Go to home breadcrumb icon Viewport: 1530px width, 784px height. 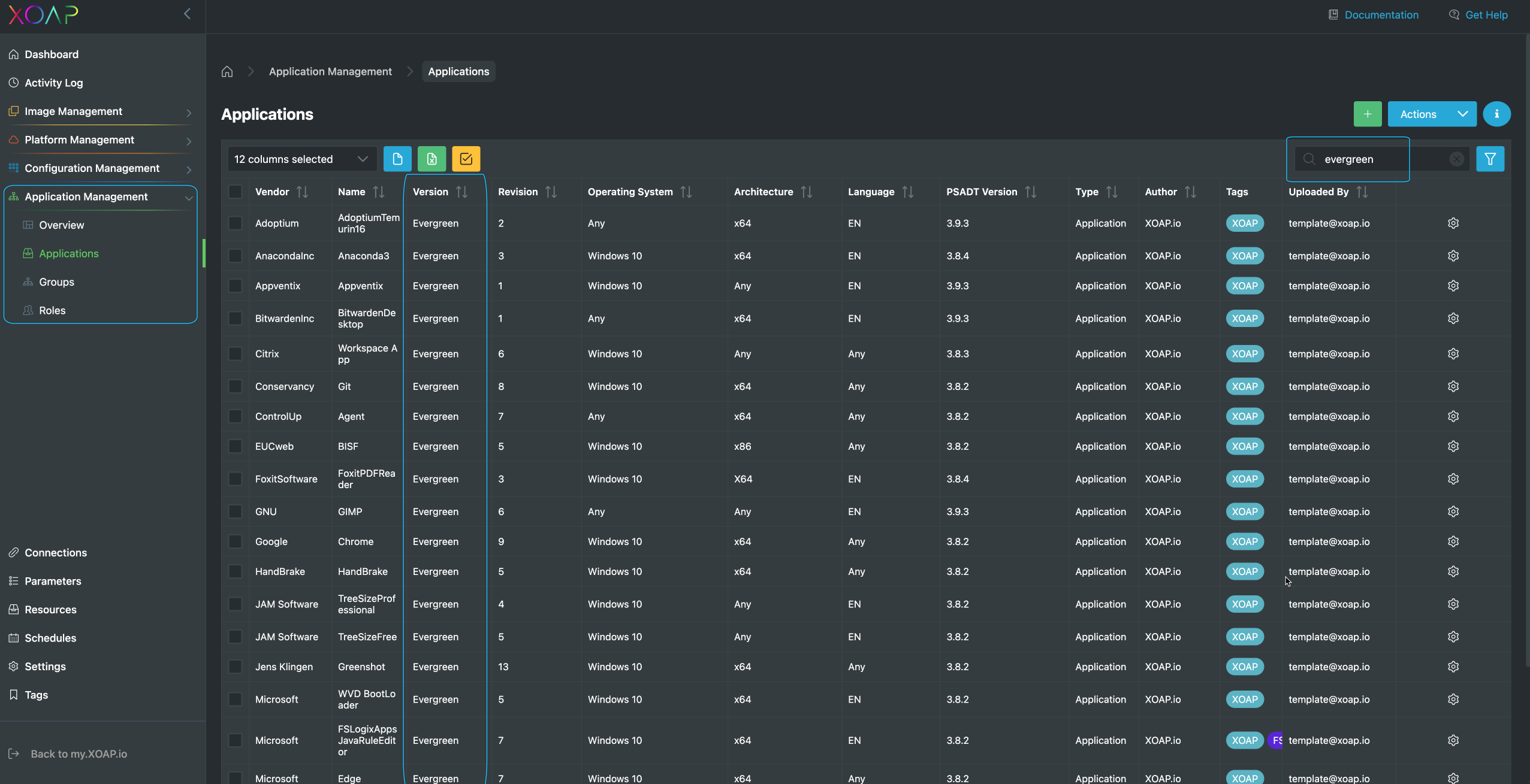click(x=227, y=71)
